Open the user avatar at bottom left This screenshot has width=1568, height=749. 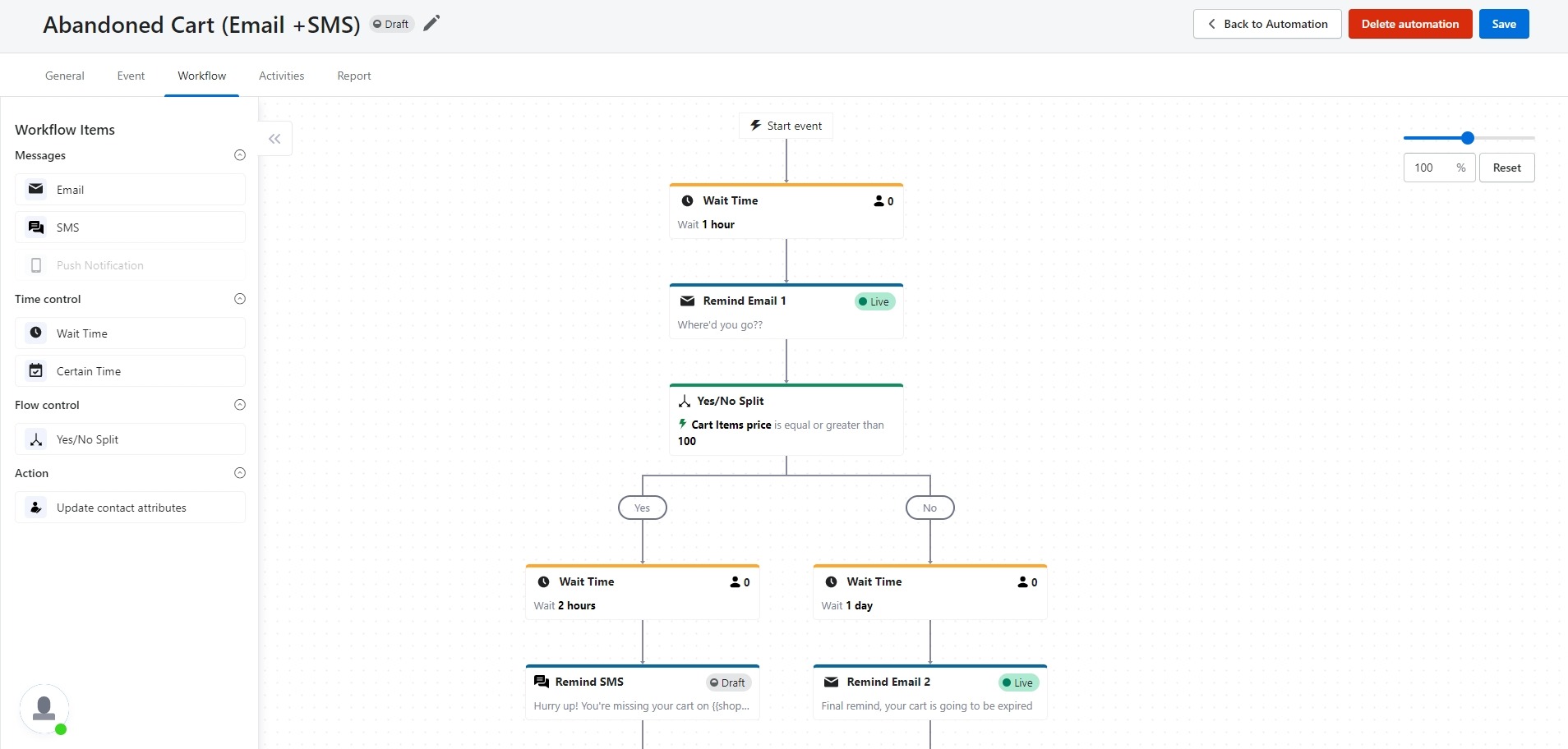[x=44, y=709]
